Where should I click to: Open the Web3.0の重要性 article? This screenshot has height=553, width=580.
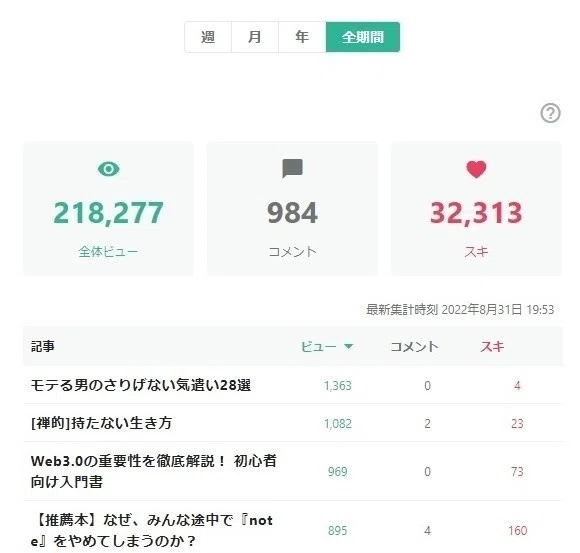154,471
